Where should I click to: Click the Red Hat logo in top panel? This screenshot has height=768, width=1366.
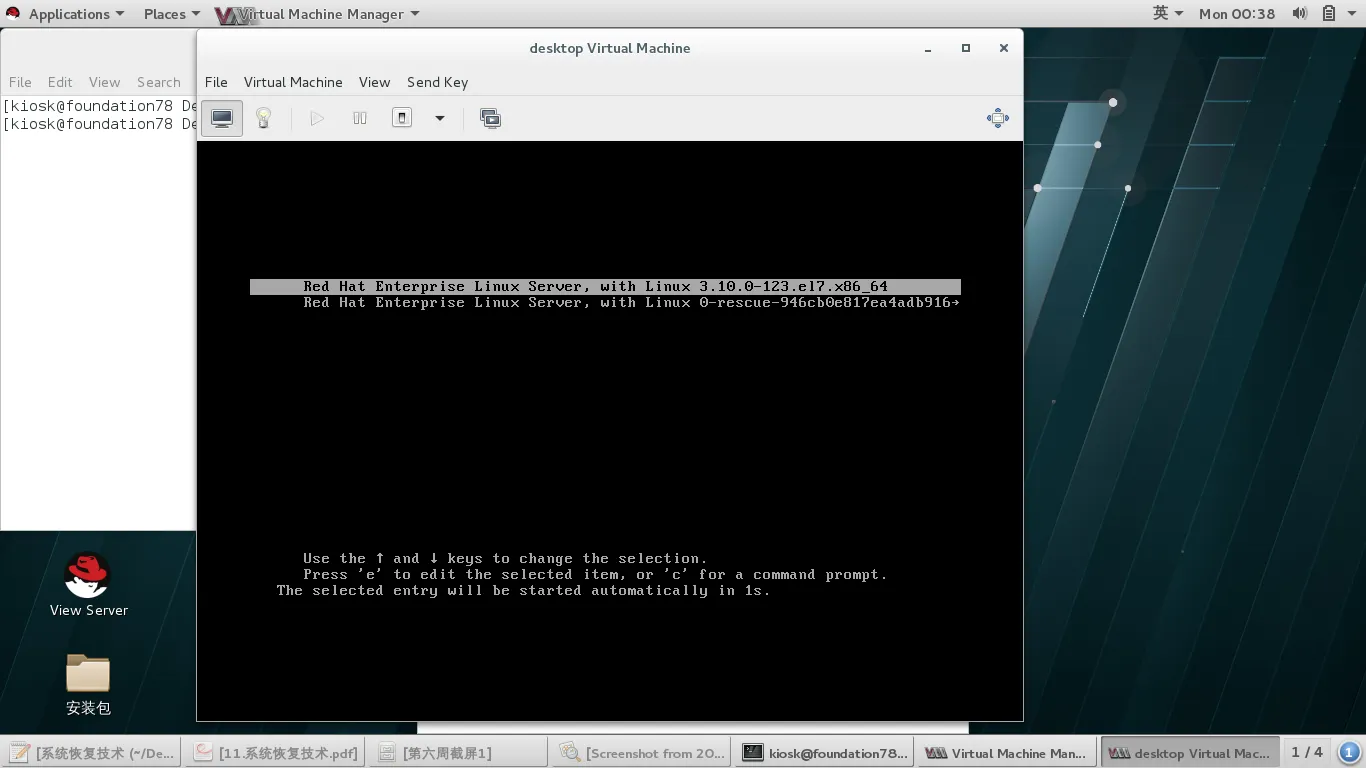pyautogui.click(x=13, y=14)
